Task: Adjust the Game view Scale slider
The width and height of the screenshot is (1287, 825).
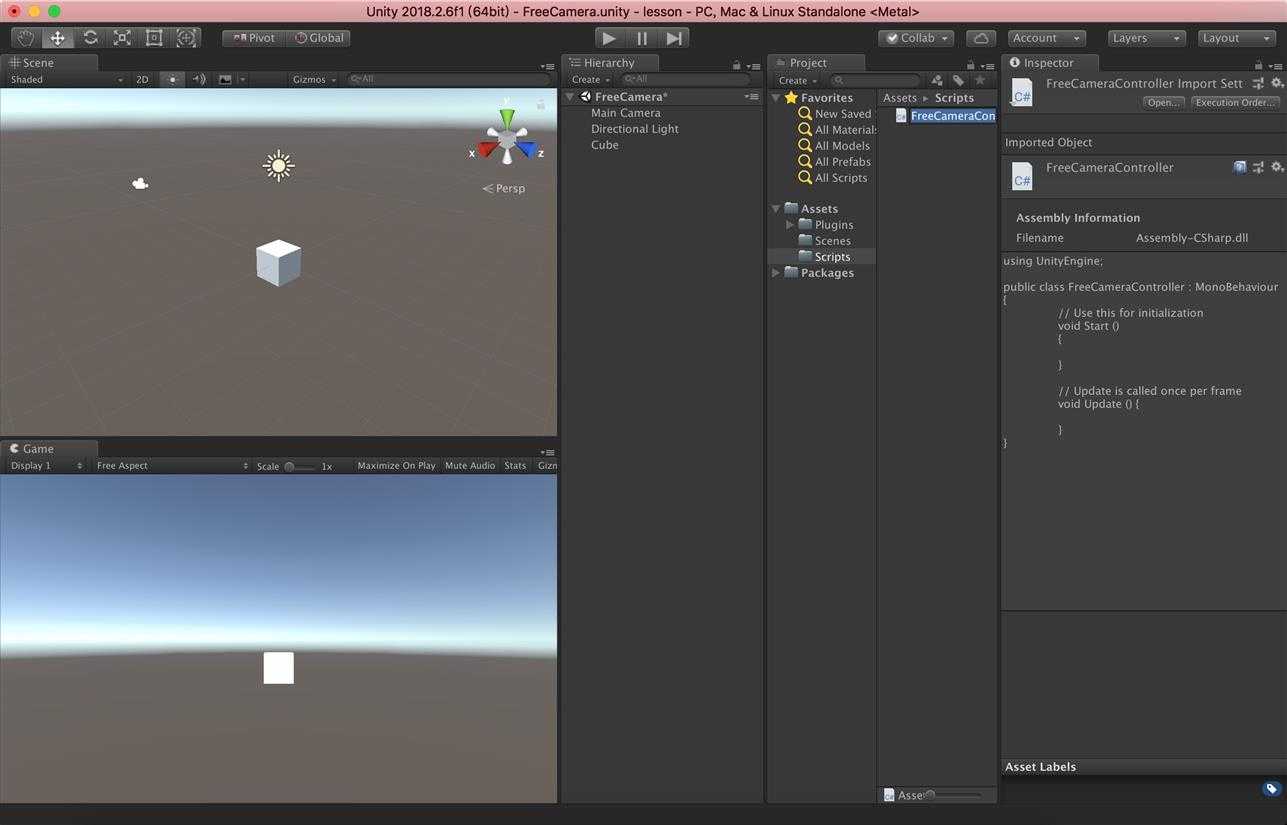Action: 300,466
